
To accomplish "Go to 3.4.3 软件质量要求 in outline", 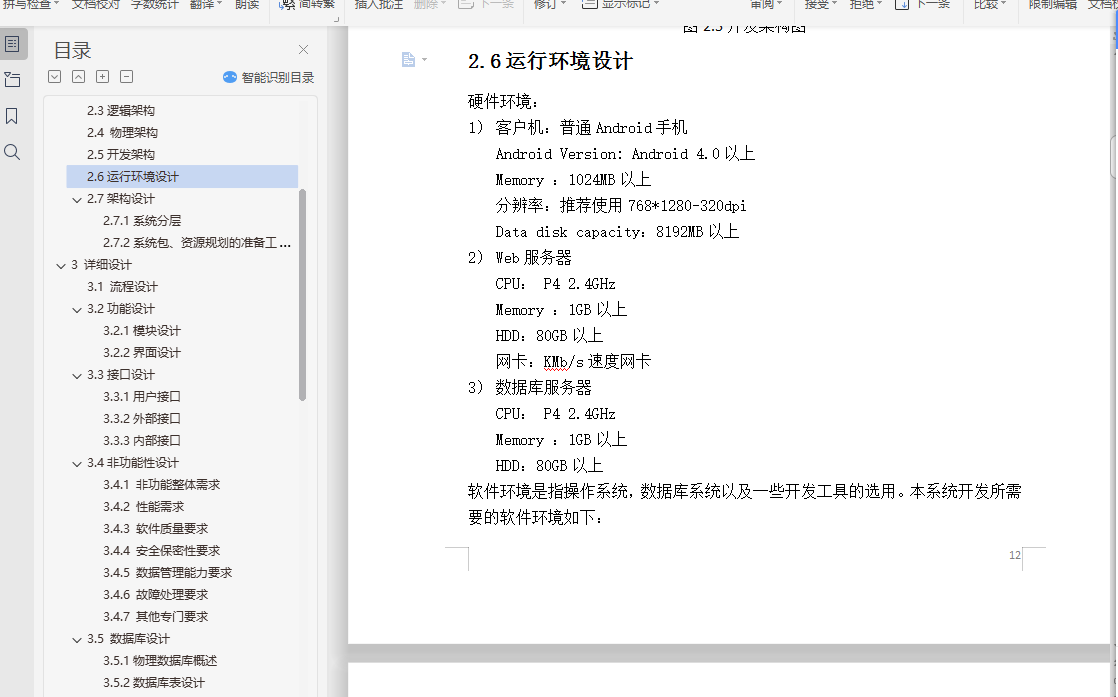I will [x=155, y=529].
